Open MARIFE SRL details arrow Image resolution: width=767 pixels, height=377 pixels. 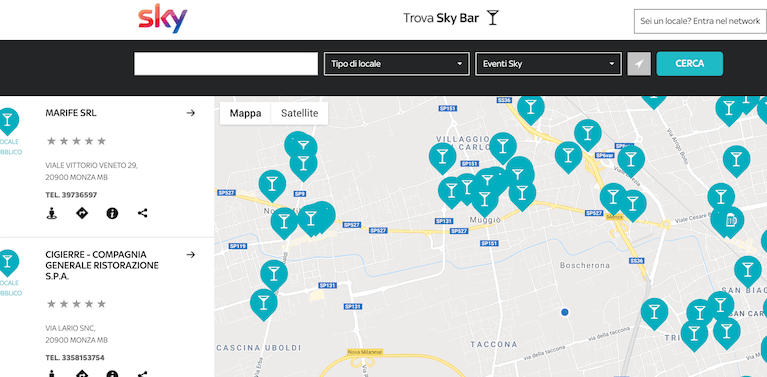[191, 113]
